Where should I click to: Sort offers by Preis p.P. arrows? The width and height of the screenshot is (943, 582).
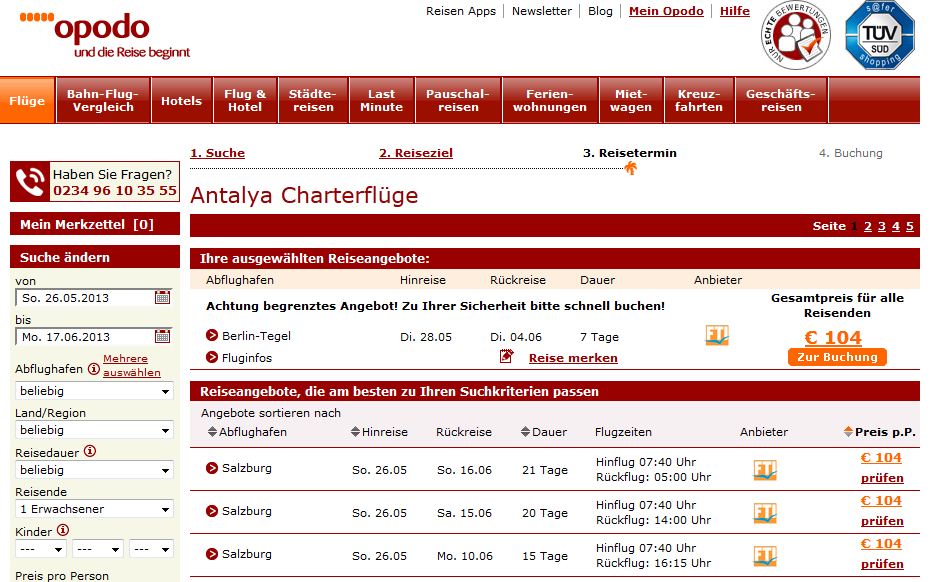[x=848, y=432]
